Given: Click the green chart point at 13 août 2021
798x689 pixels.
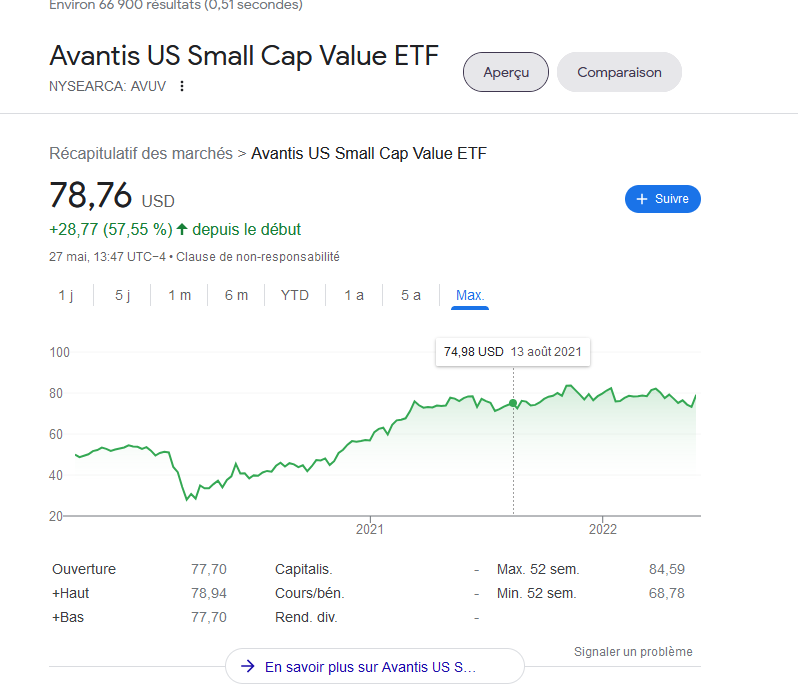Looking at the screenshot, I should click(513, 403).
